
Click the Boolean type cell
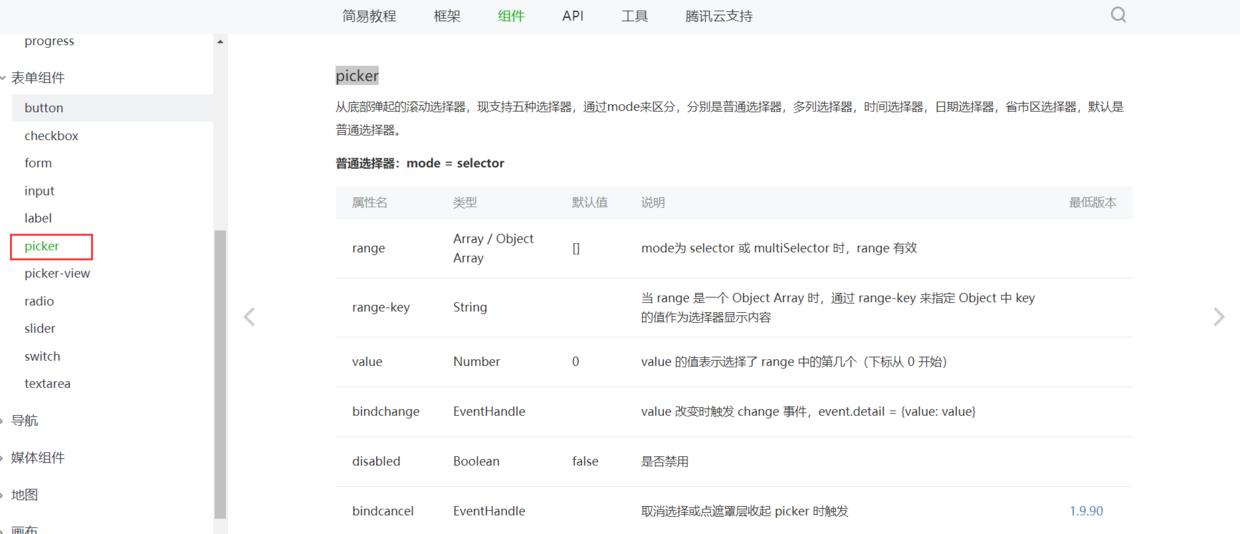(x=477, y=461)
